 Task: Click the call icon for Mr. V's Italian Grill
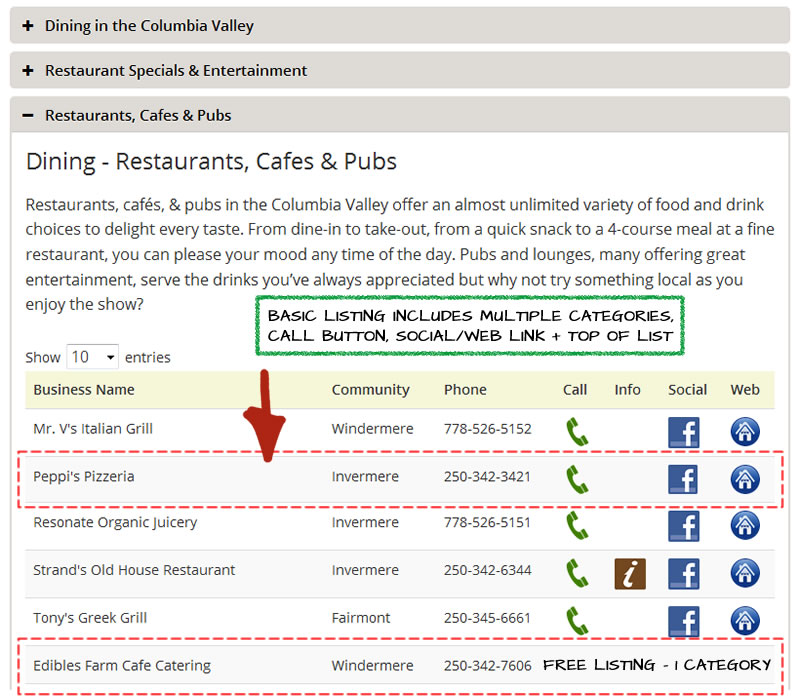[577, 432]
